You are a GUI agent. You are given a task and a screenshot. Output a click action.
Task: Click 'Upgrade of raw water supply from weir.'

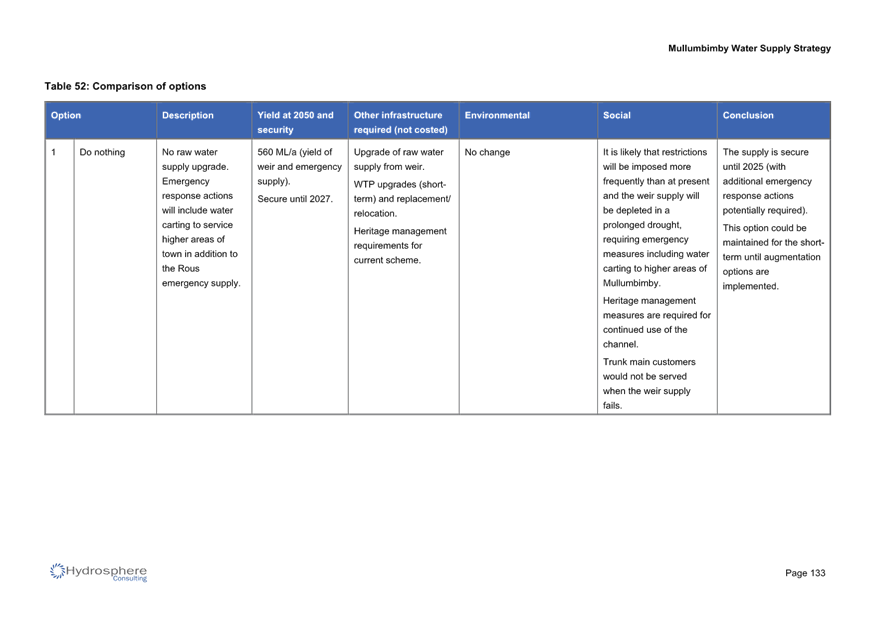398,160
